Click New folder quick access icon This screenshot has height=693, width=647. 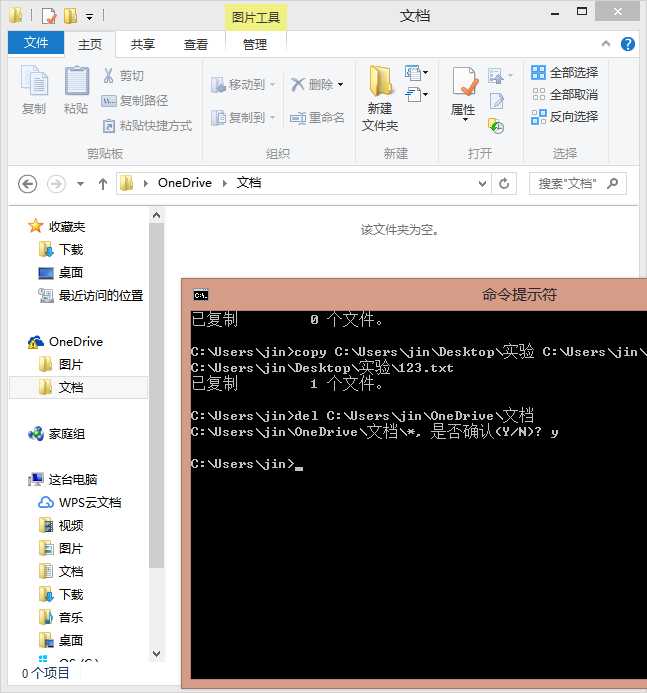(x=71, y=16)
